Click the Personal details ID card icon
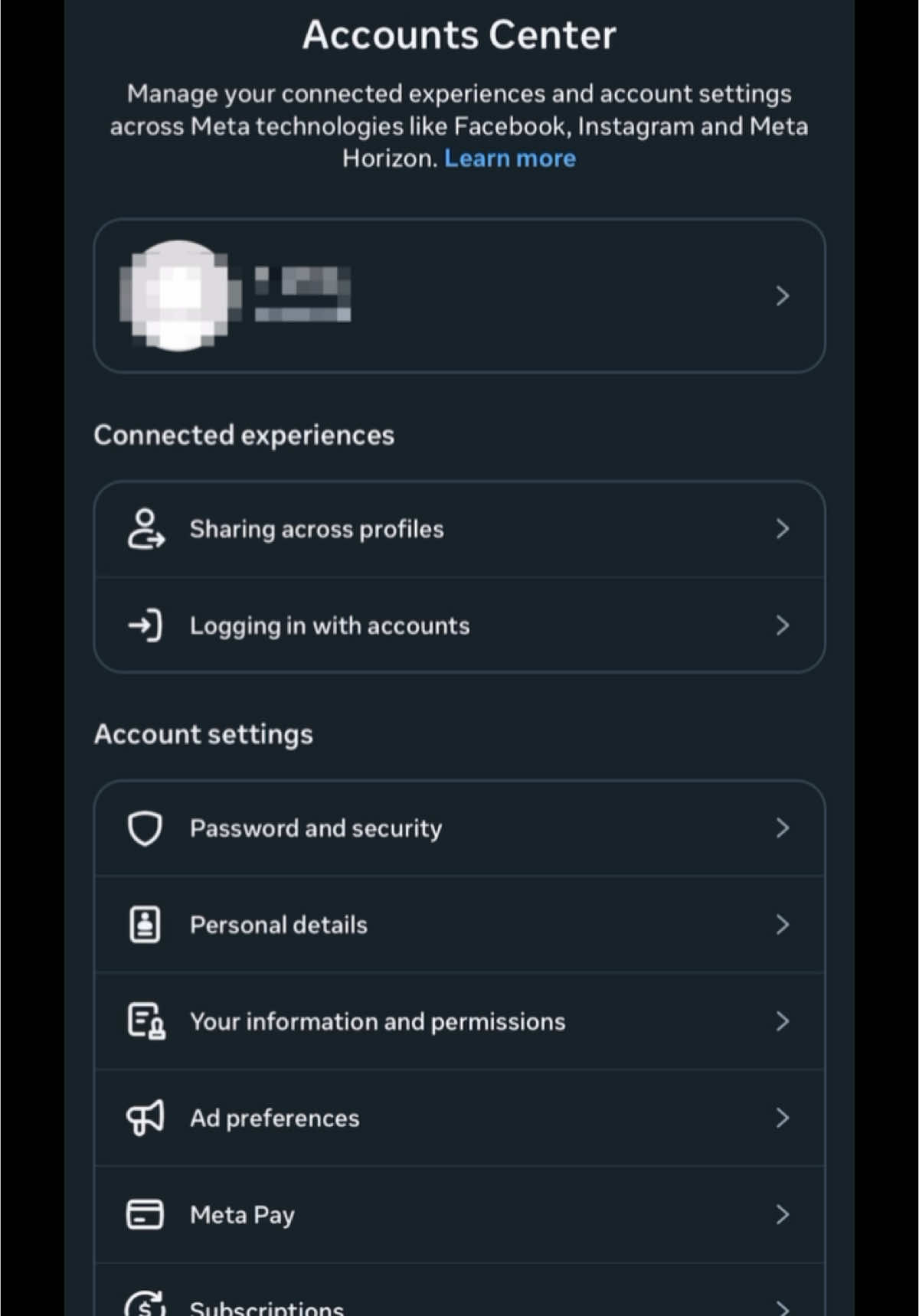 [145, 925]
